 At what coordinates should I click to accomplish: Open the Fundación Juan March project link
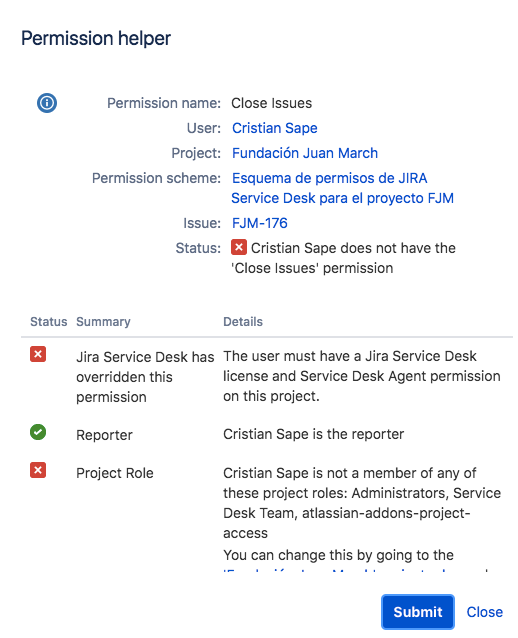click(305, 153)
